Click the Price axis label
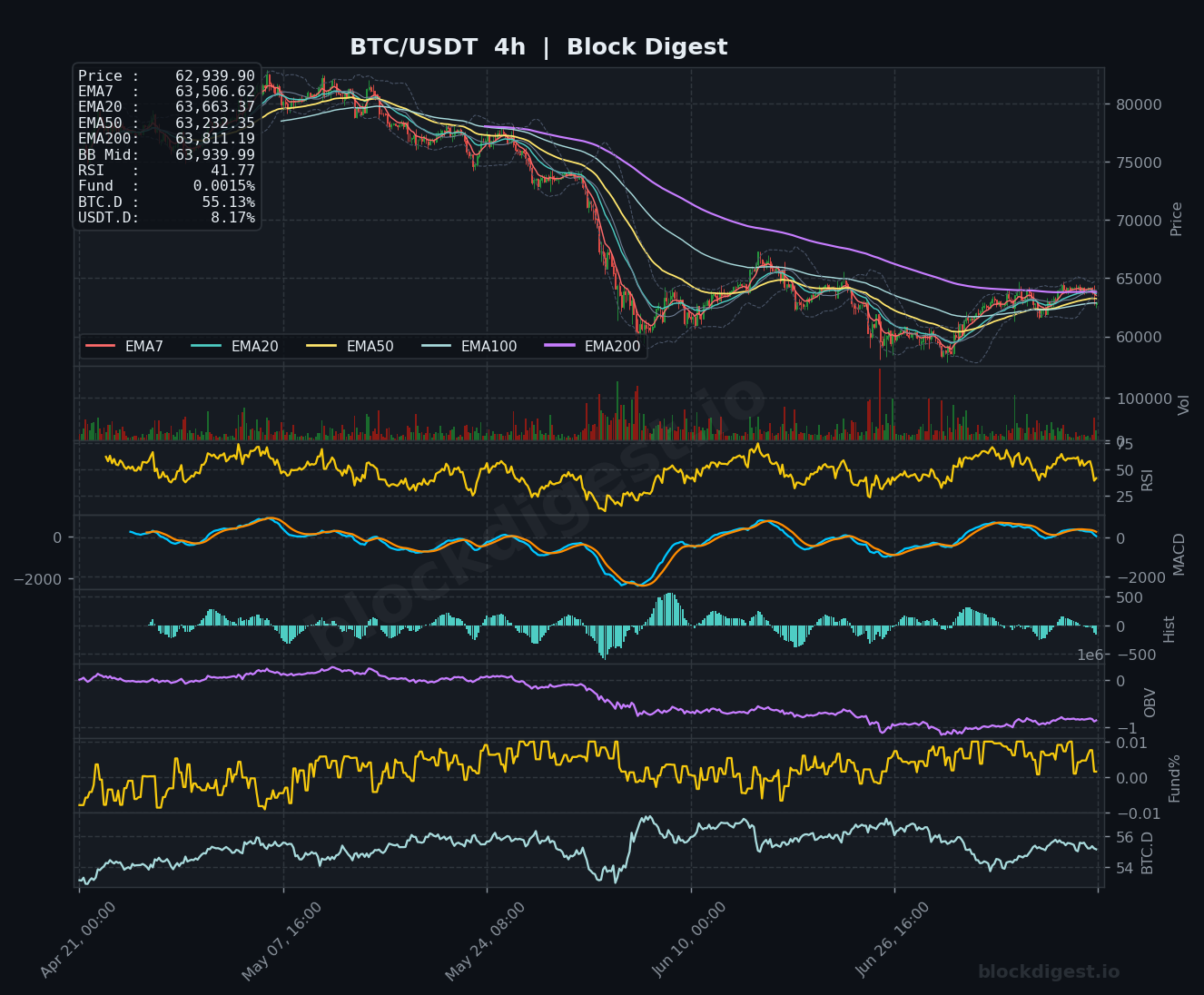This screenshot has width=1204, height=995. [x=1177, y=219]
